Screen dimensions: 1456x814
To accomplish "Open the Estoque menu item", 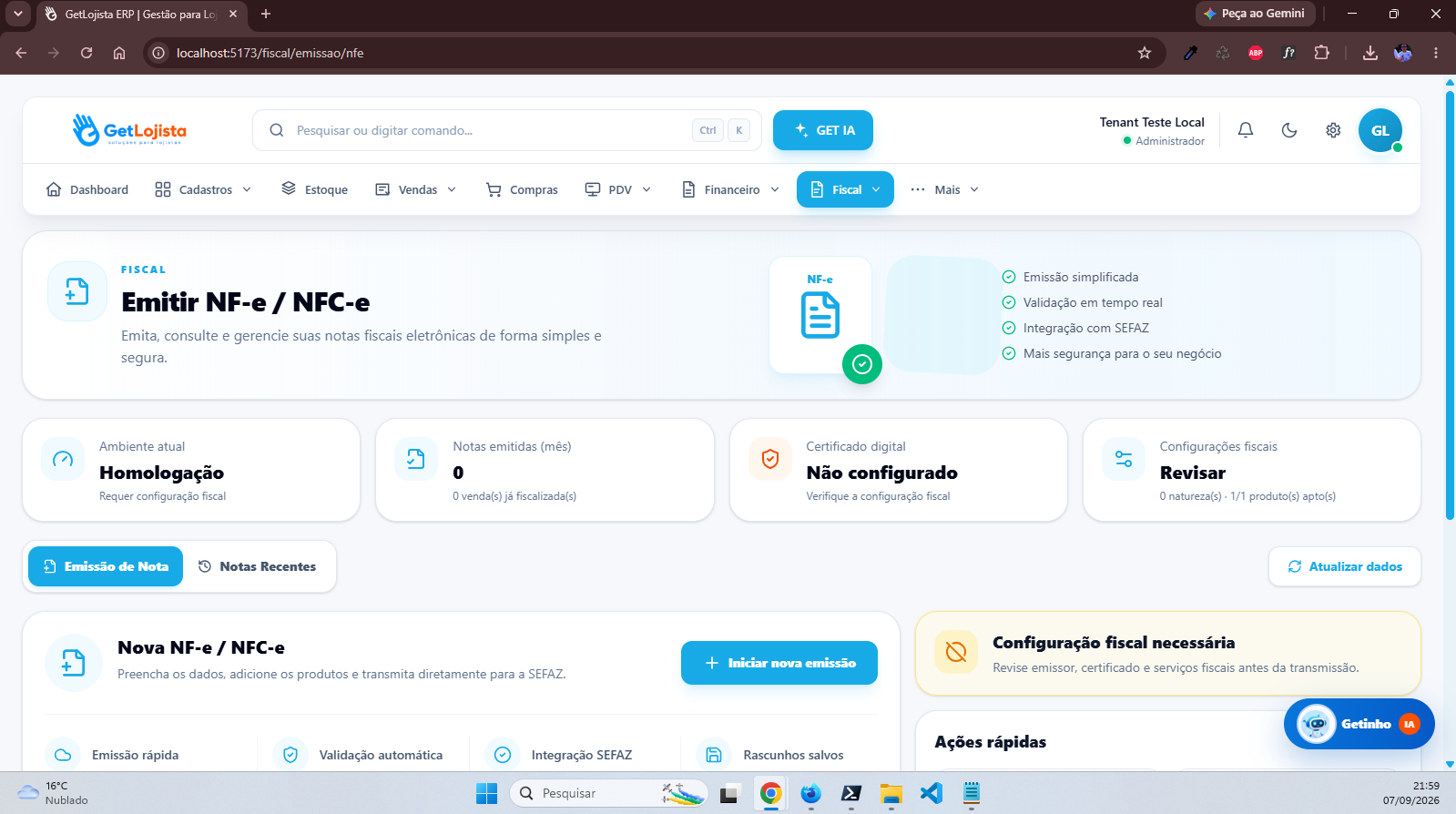I will [x=315, y=189].
